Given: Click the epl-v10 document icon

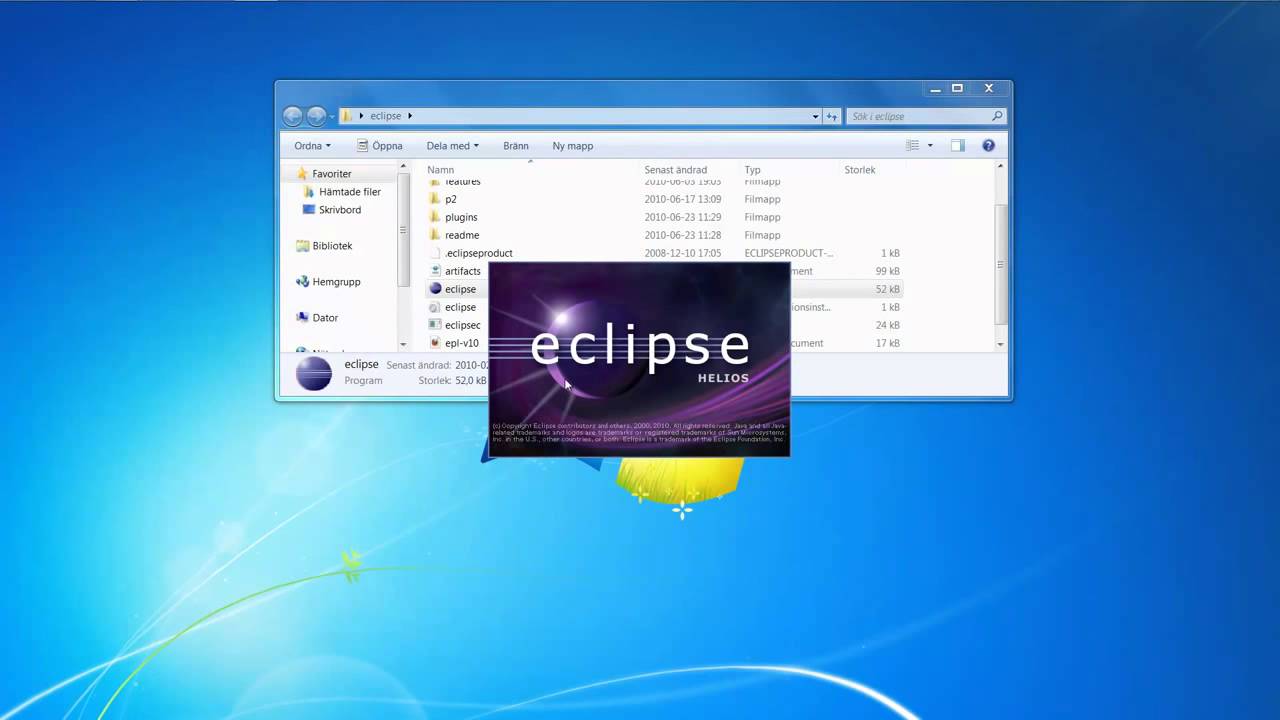Looking at the screenshot, I should tap(435, 343).
